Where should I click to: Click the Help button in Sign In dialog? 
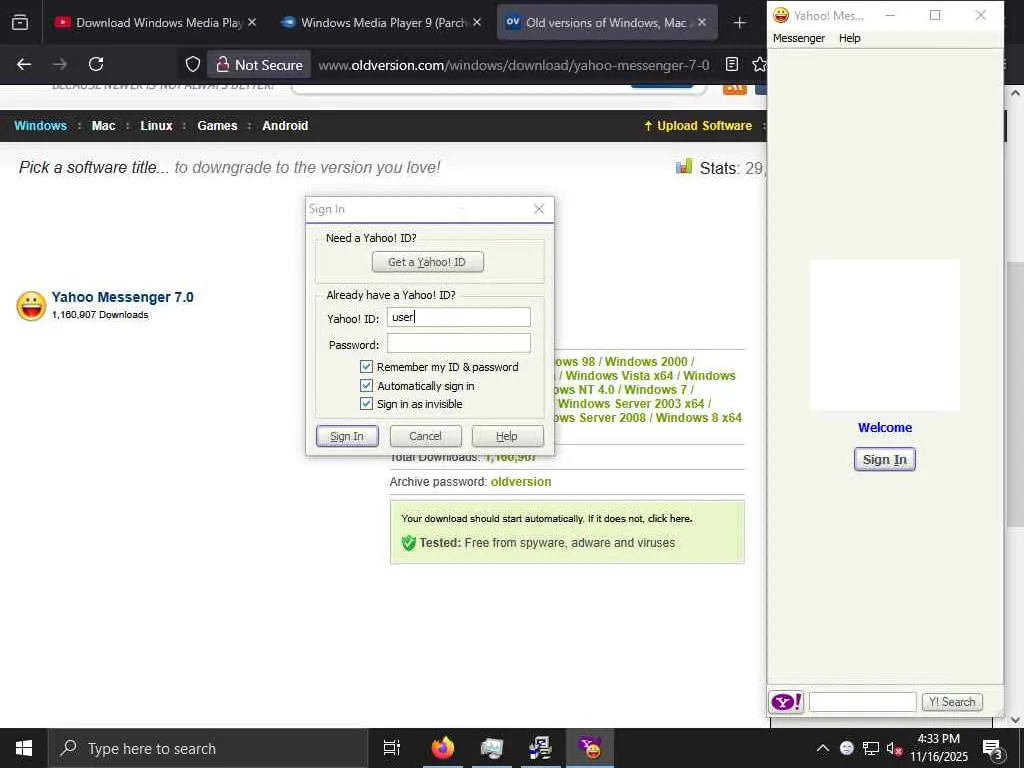(507, 436)
